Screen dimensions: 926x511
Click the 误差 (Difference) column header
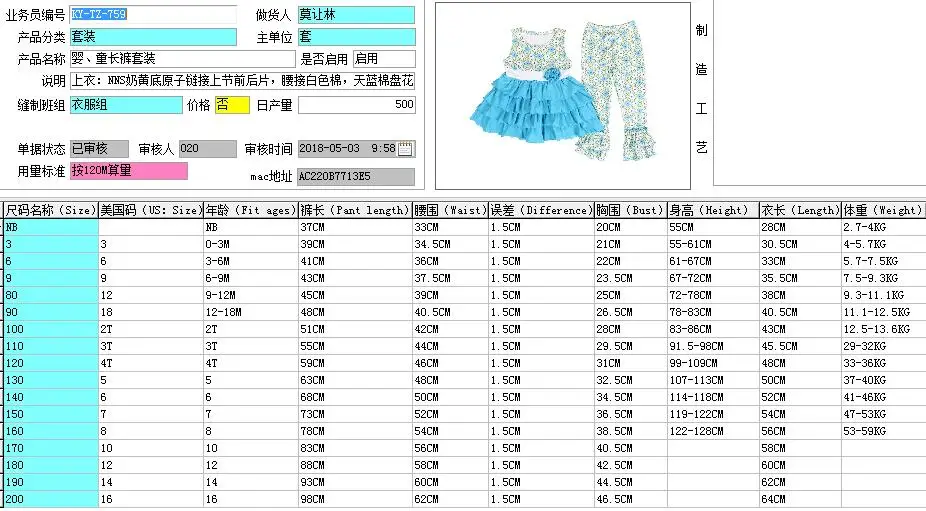click(x=542, y=210)
